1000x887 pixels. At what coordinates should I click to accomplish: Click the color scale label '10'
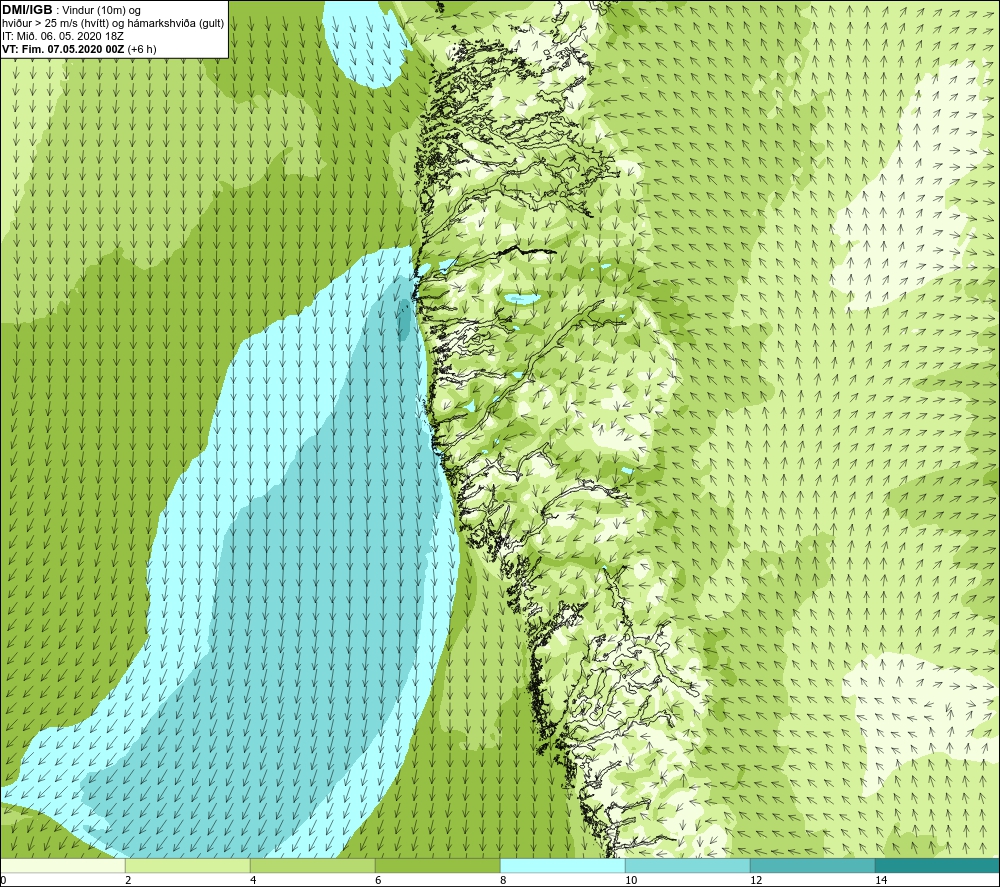point(631,881)
